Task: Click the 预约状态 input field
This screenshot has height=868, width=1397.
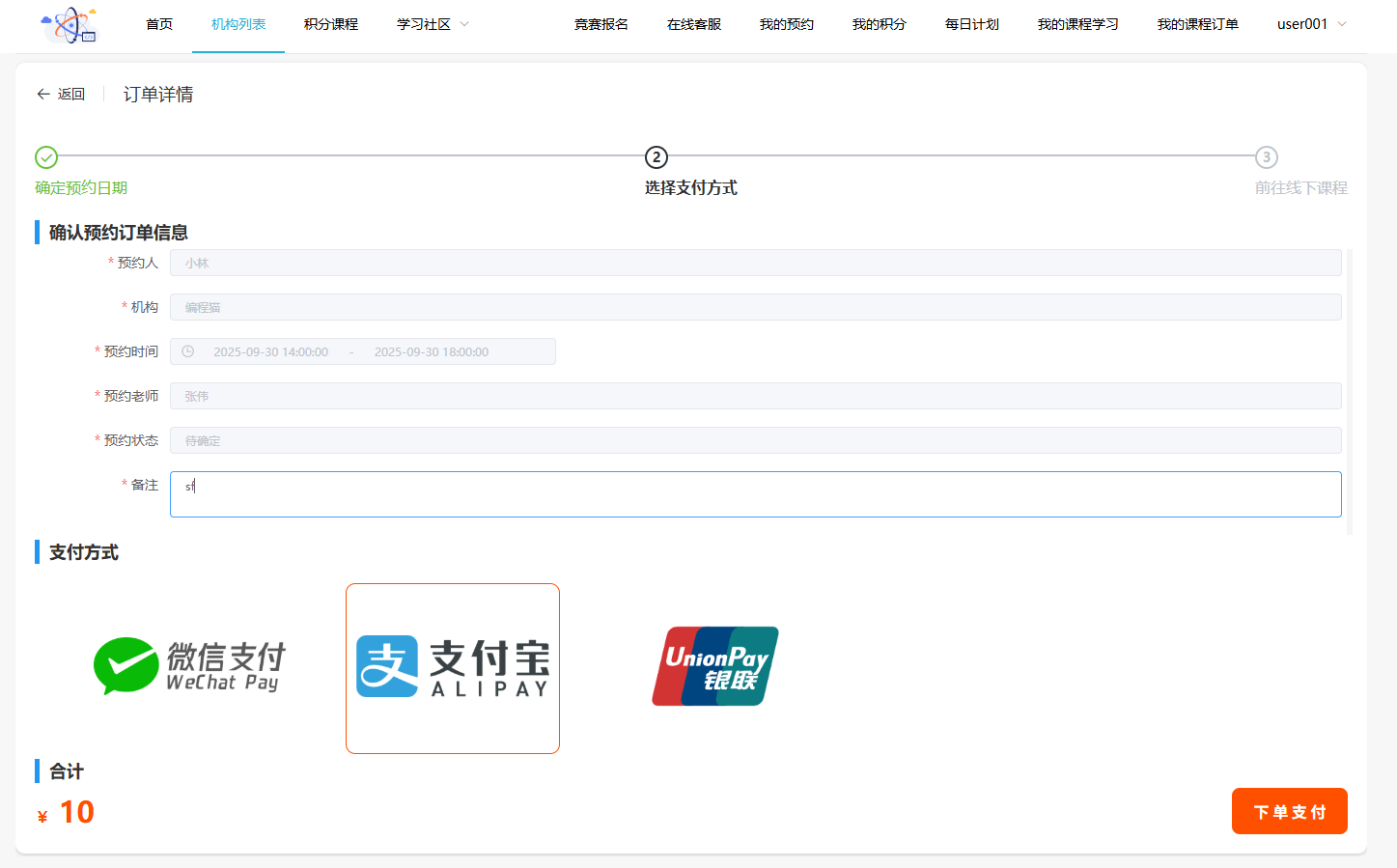Action: tap(756, 440)
